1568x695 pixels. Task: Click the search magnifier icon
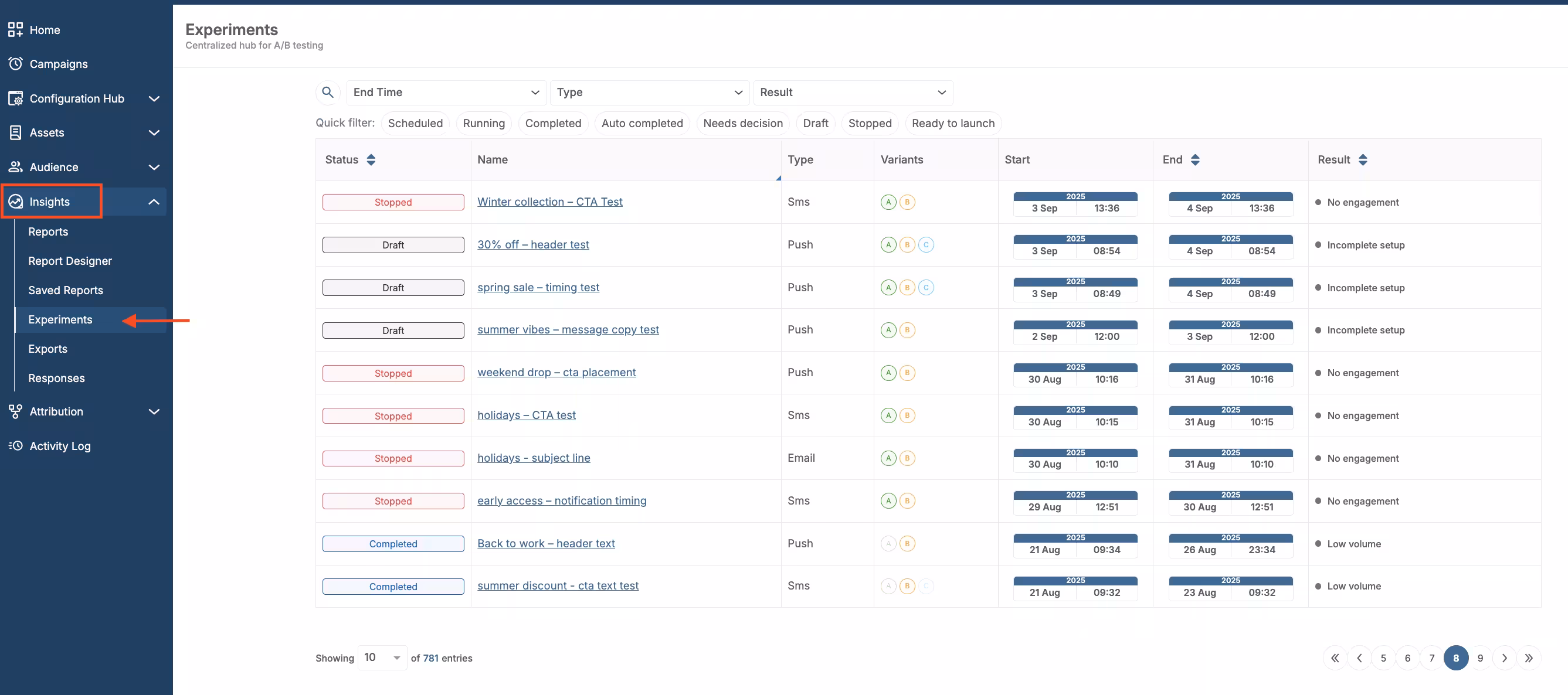(327, 93)
